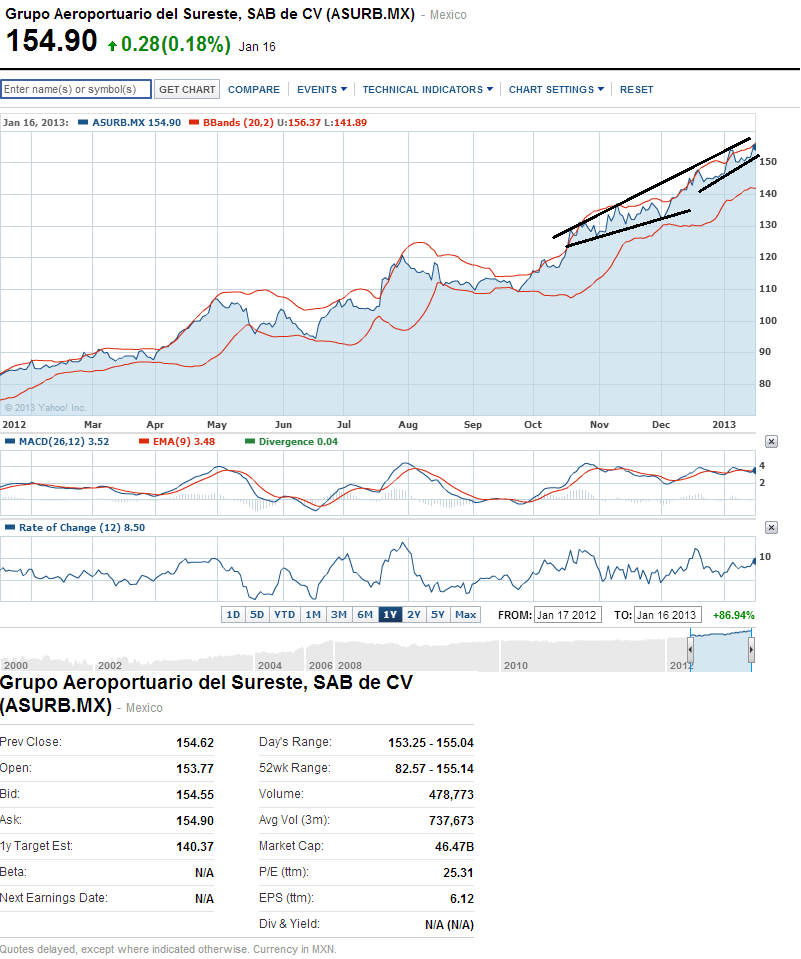Grab the right range slider handle
Screen dimensions: 801x959
(x=751, y=650)
